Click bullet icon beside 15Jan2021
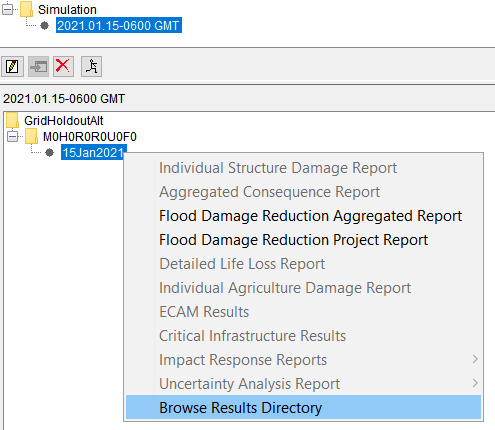The height and width of the screenshot is (430, 495). point(49,153)
